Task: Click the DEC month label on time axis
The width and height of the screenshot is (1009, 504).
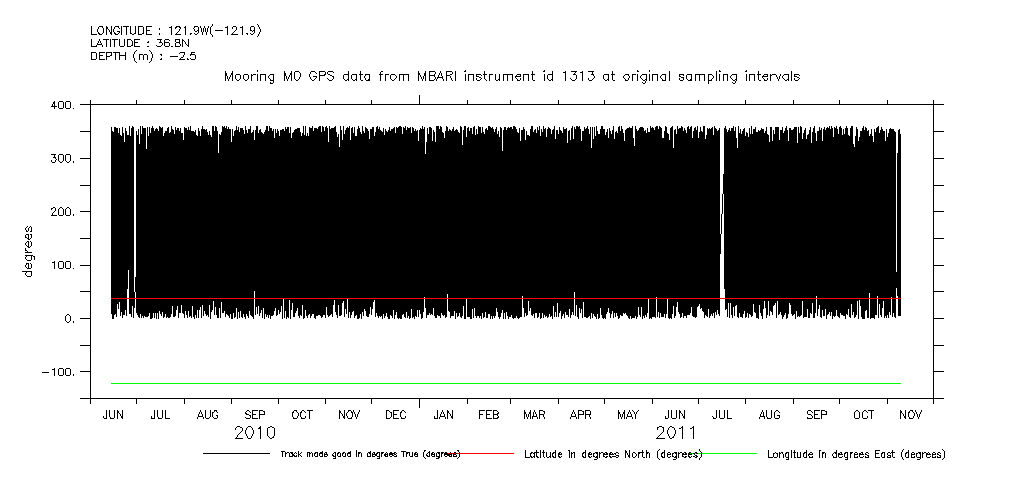Action: 395,414
